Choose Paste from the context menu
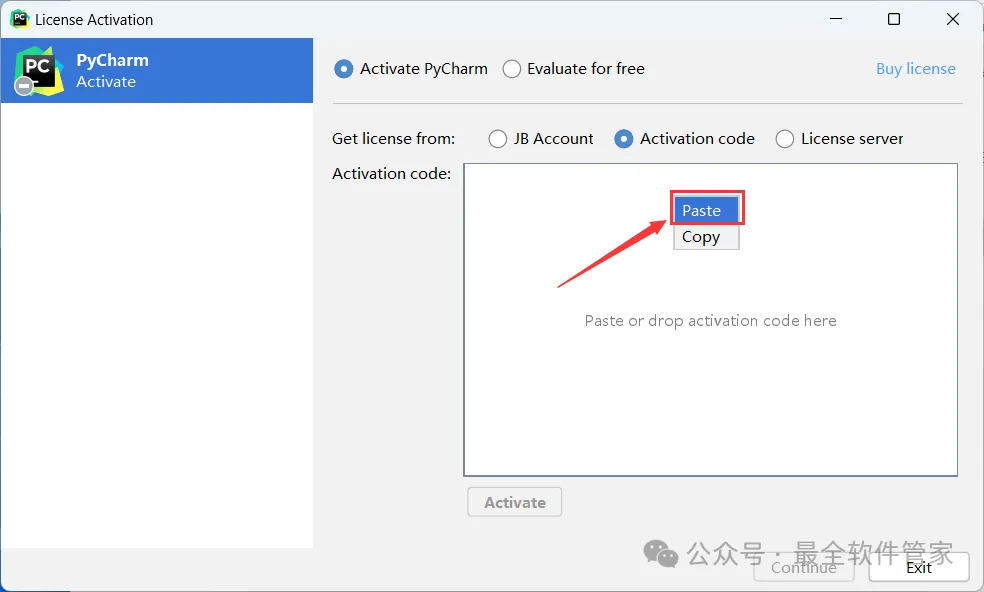The width and height of the screenshot is (984, 592). pos(707,210)
